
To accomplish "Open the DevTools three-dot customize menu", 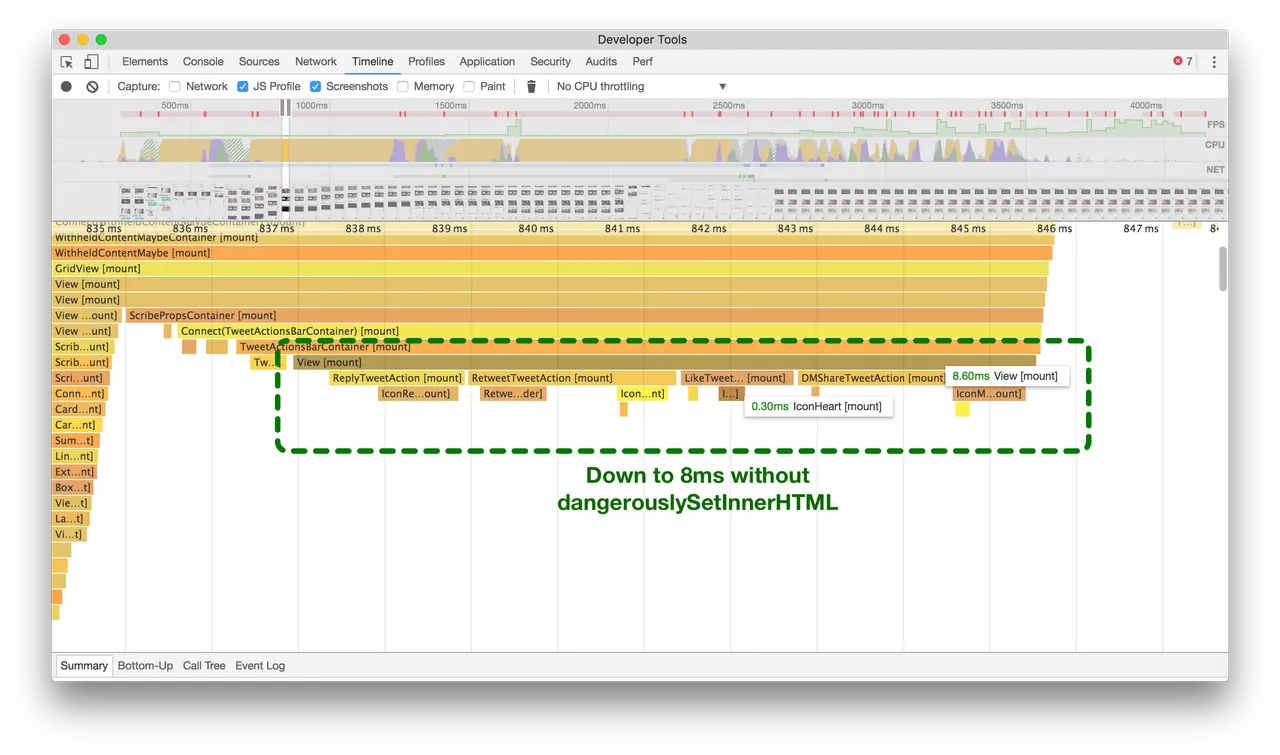I will pos(1212,61).
